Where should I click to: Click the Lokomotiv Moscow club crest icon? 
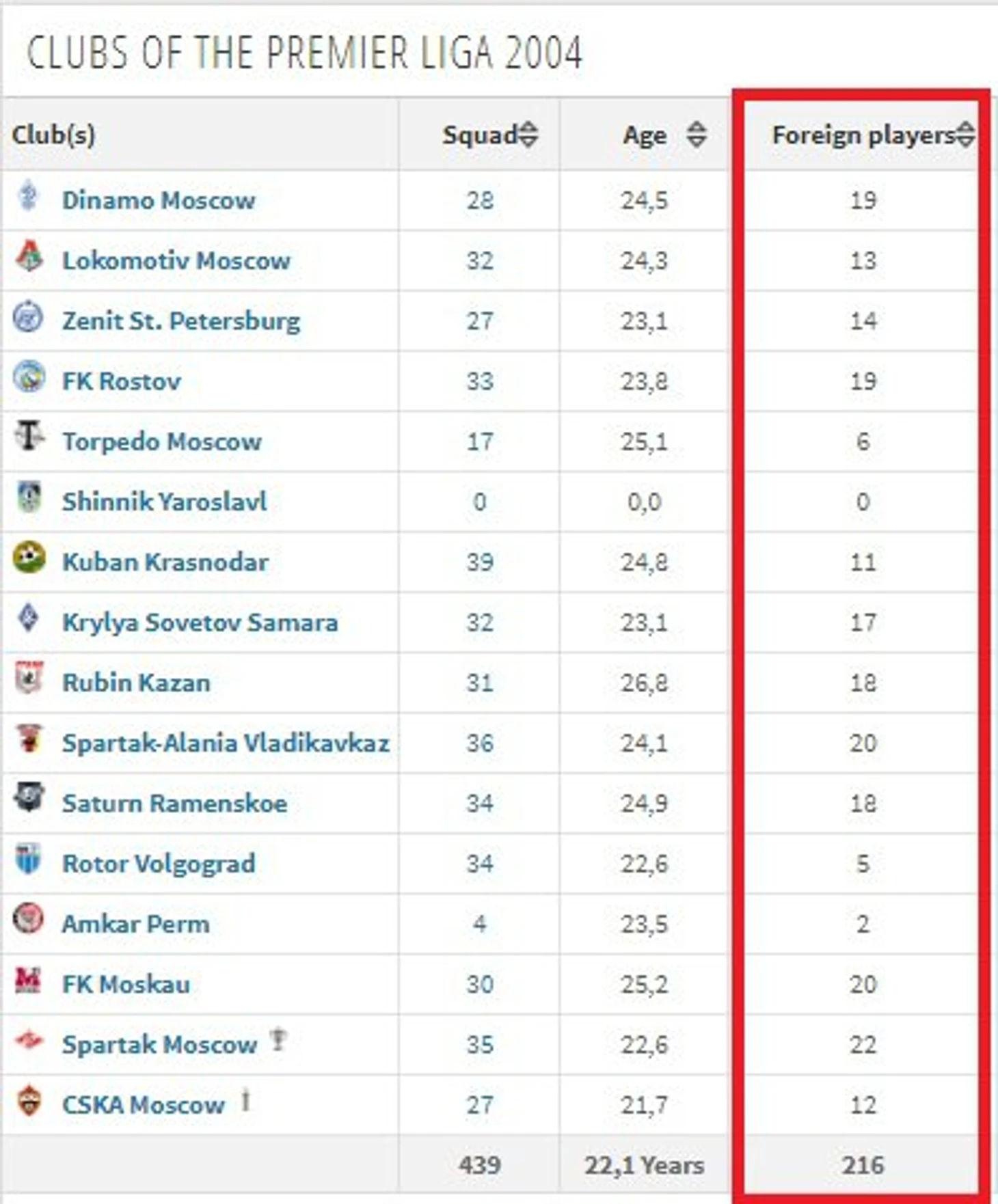[29, 256]
